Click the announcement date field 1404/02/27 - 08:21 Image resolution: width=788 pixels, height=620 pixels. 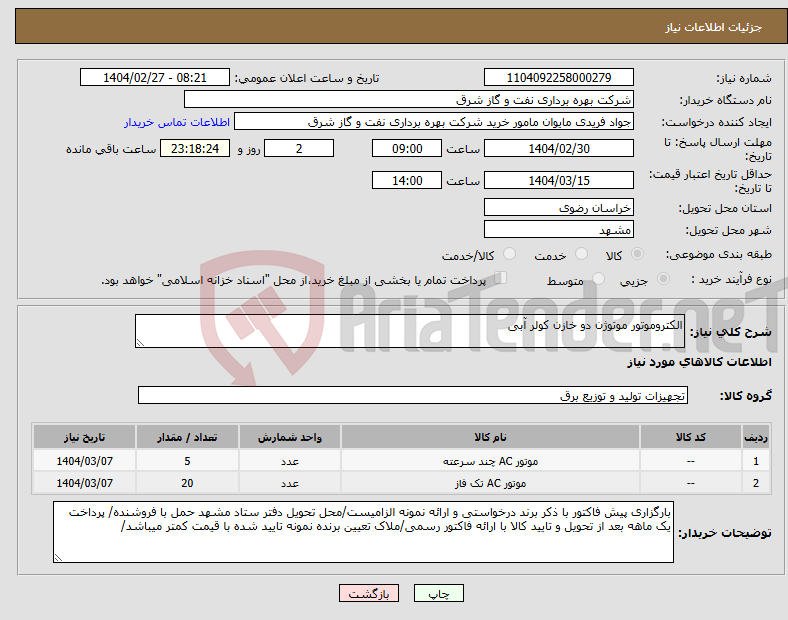(155, 77)
